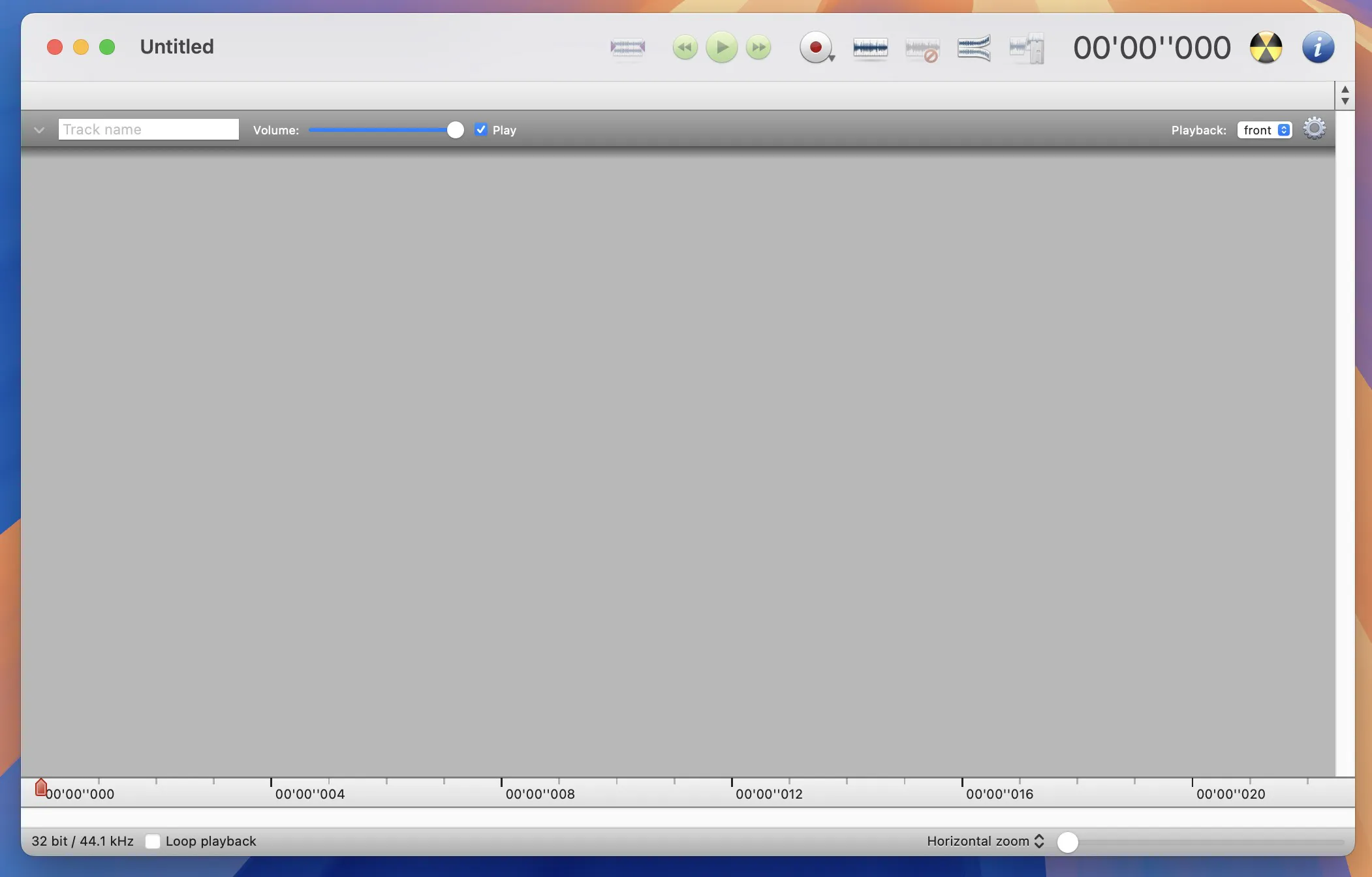Uncheck the Play checkbox
This screenshot has width=1372, height=877.
point(481,129)
